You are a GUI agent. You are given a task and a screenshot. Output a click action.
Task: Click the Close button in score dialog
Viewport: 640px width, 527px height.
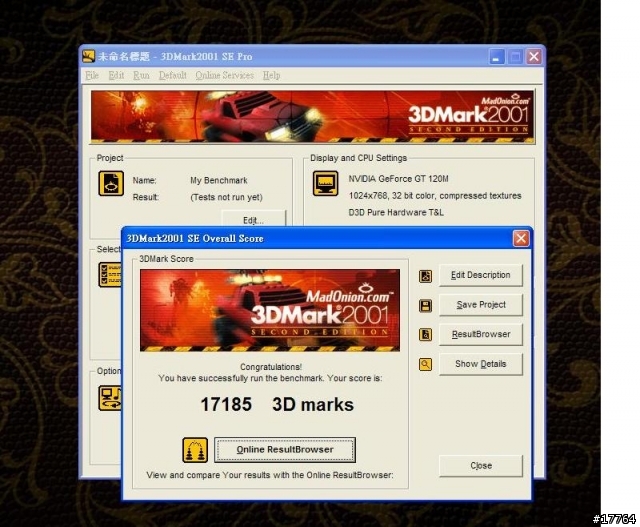click(x=481, y=466)
